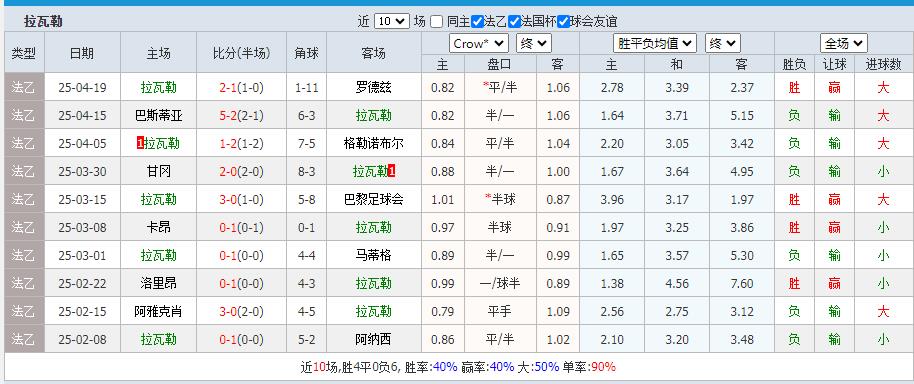
Task: Click the 5-2(2-1) score link
Action: point(241,116)
